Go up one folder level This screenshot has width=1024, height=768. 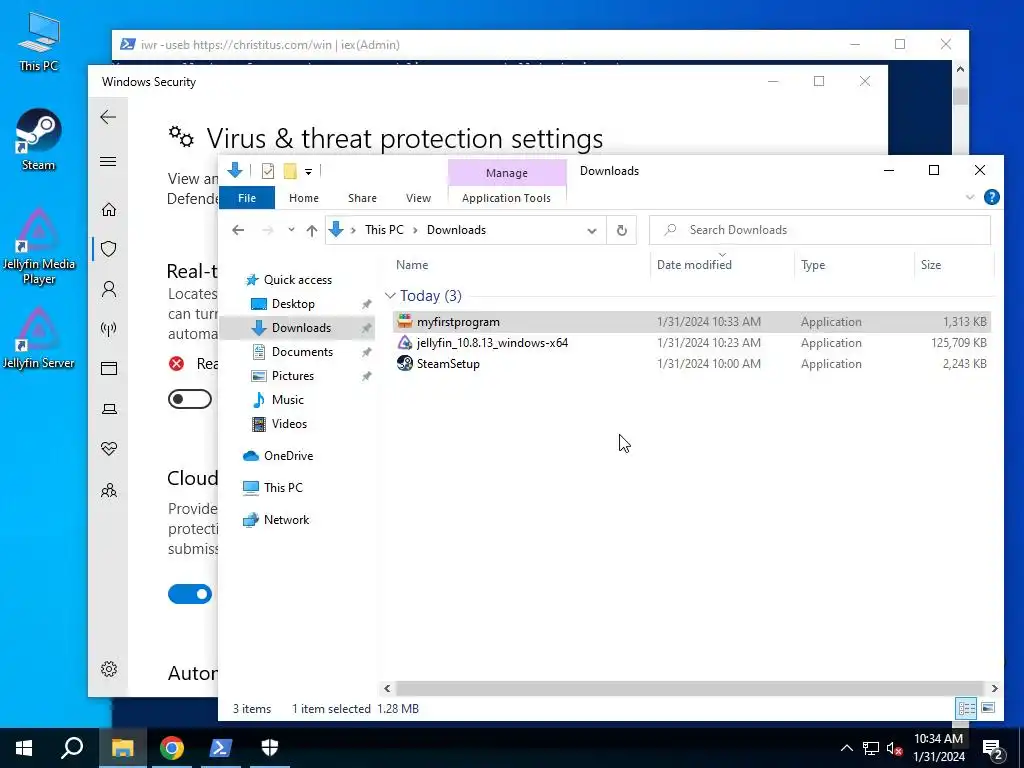click(x=312, y=231)
